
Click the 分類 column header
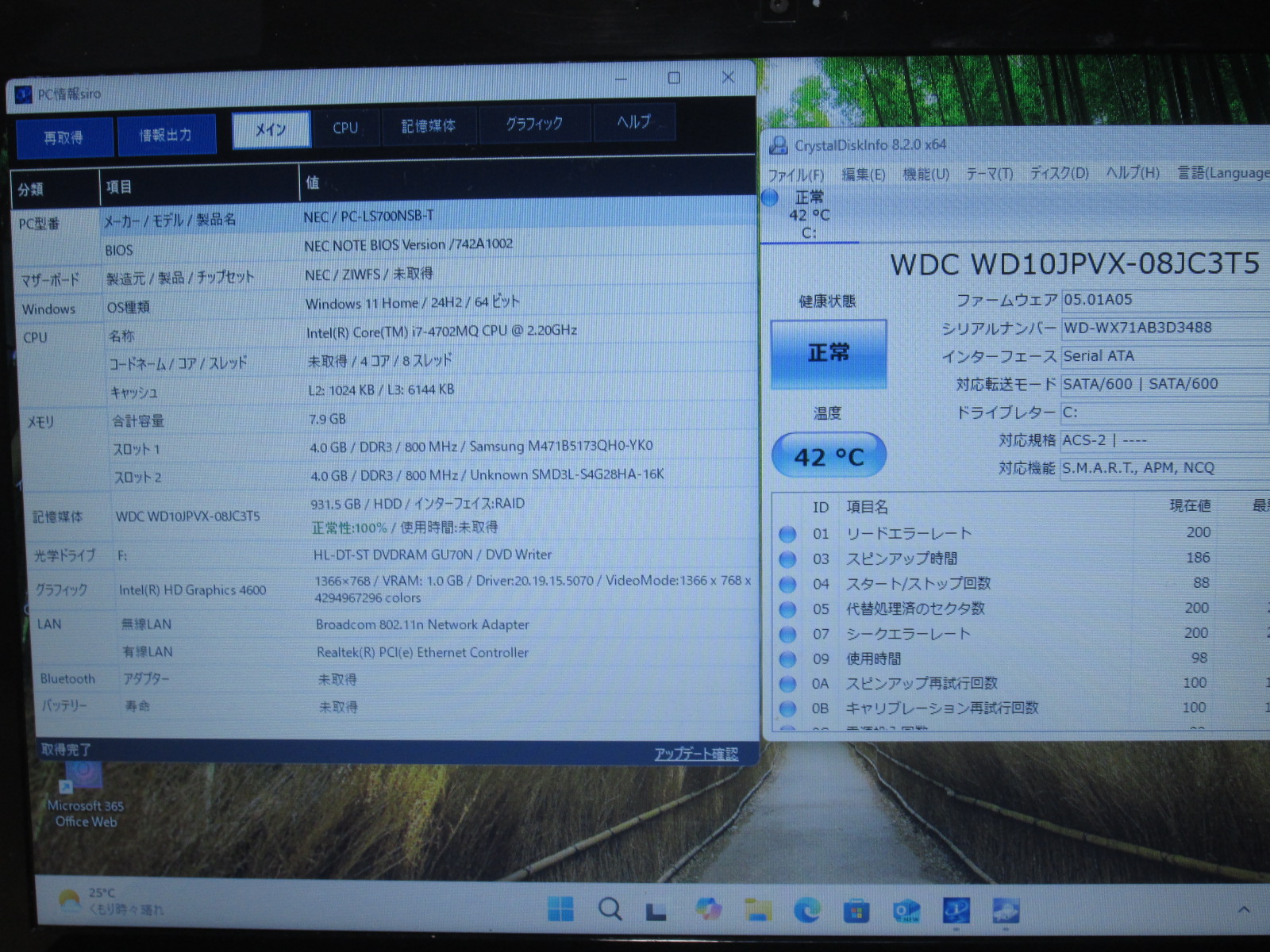[x=56, y=190]
